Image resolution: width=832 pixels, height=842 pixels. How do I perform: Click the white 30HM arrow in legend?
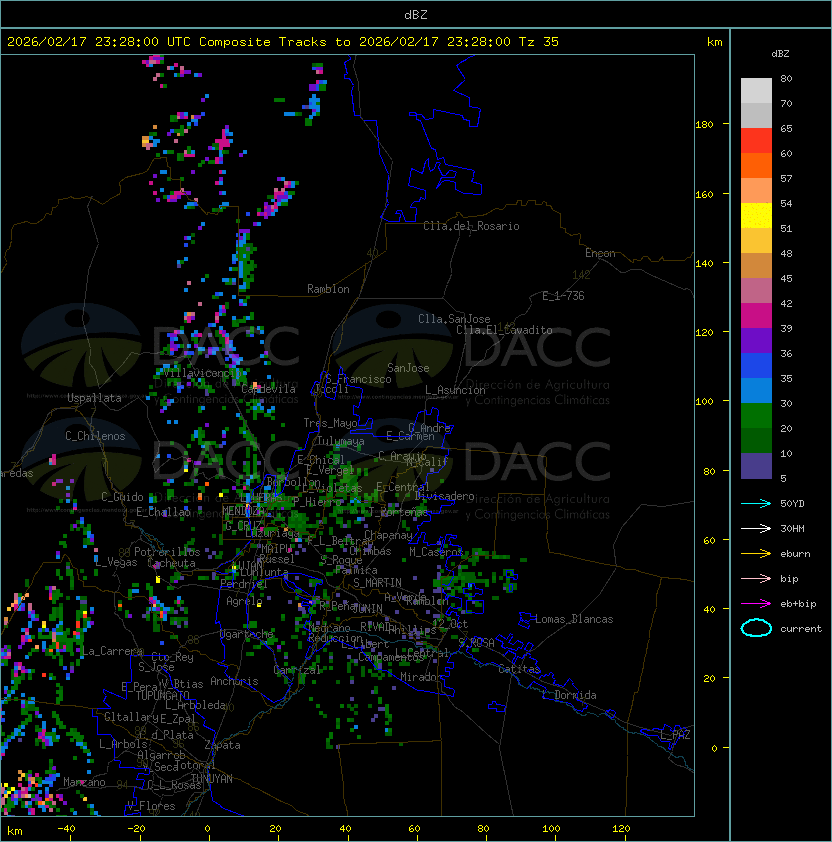(x=756, y=528)
